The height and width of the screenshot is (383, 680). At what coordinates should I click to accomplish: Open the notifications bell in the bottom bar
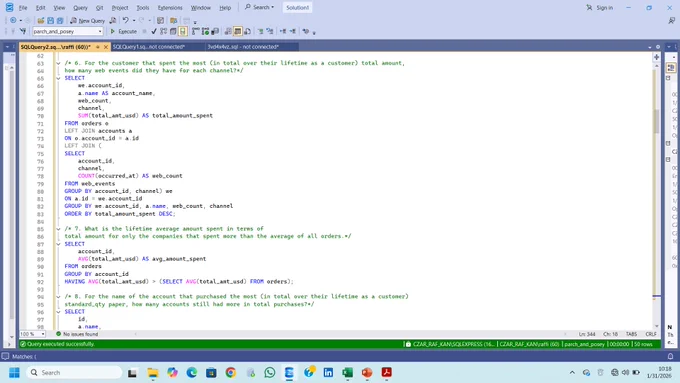point(670,356)
